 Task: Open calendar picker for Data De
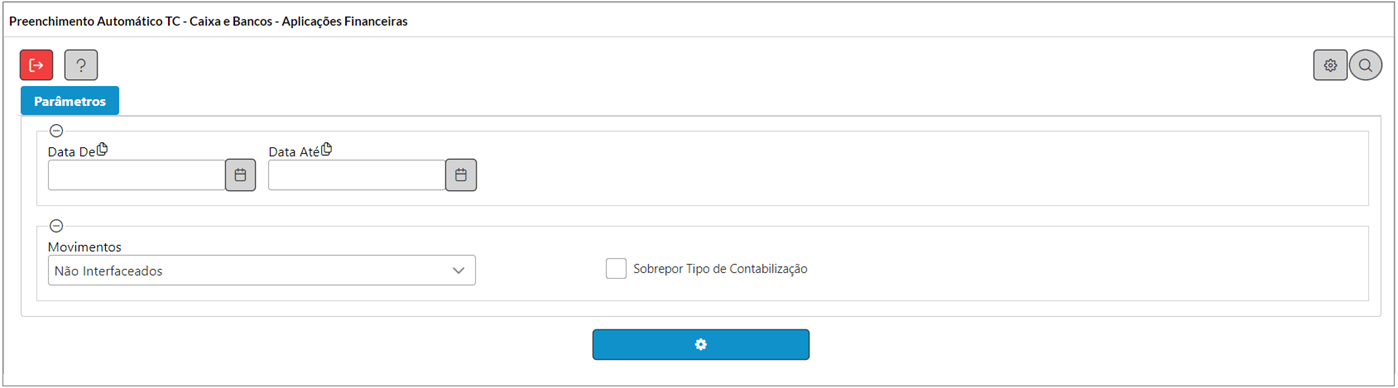tap(240, 175)
